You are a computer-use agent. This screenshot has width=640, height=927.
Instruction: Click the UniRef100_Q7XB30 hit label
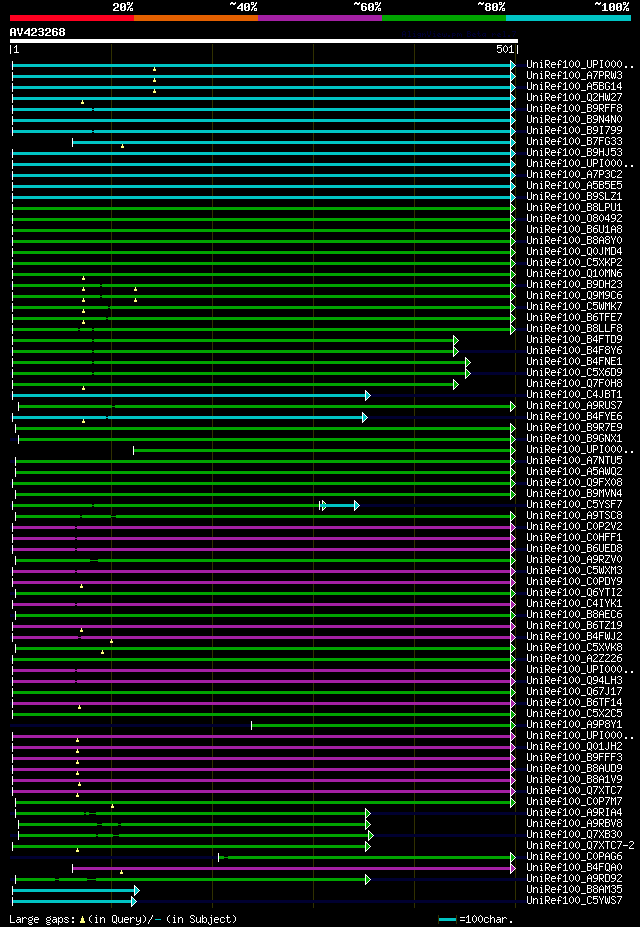pyautogui.click(x=574, y=835)
